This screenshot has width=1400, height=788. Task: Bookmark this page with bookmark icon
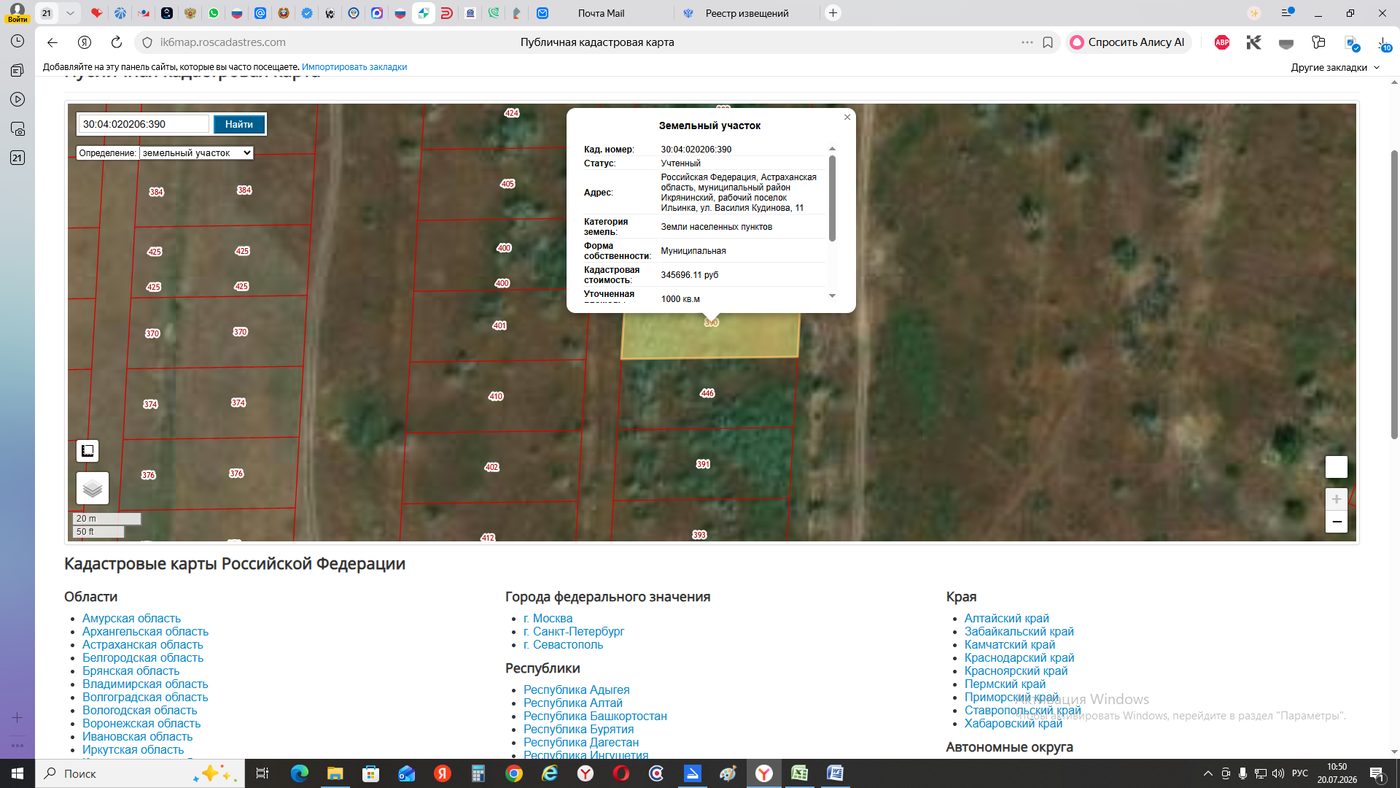tap(1048, 42)
